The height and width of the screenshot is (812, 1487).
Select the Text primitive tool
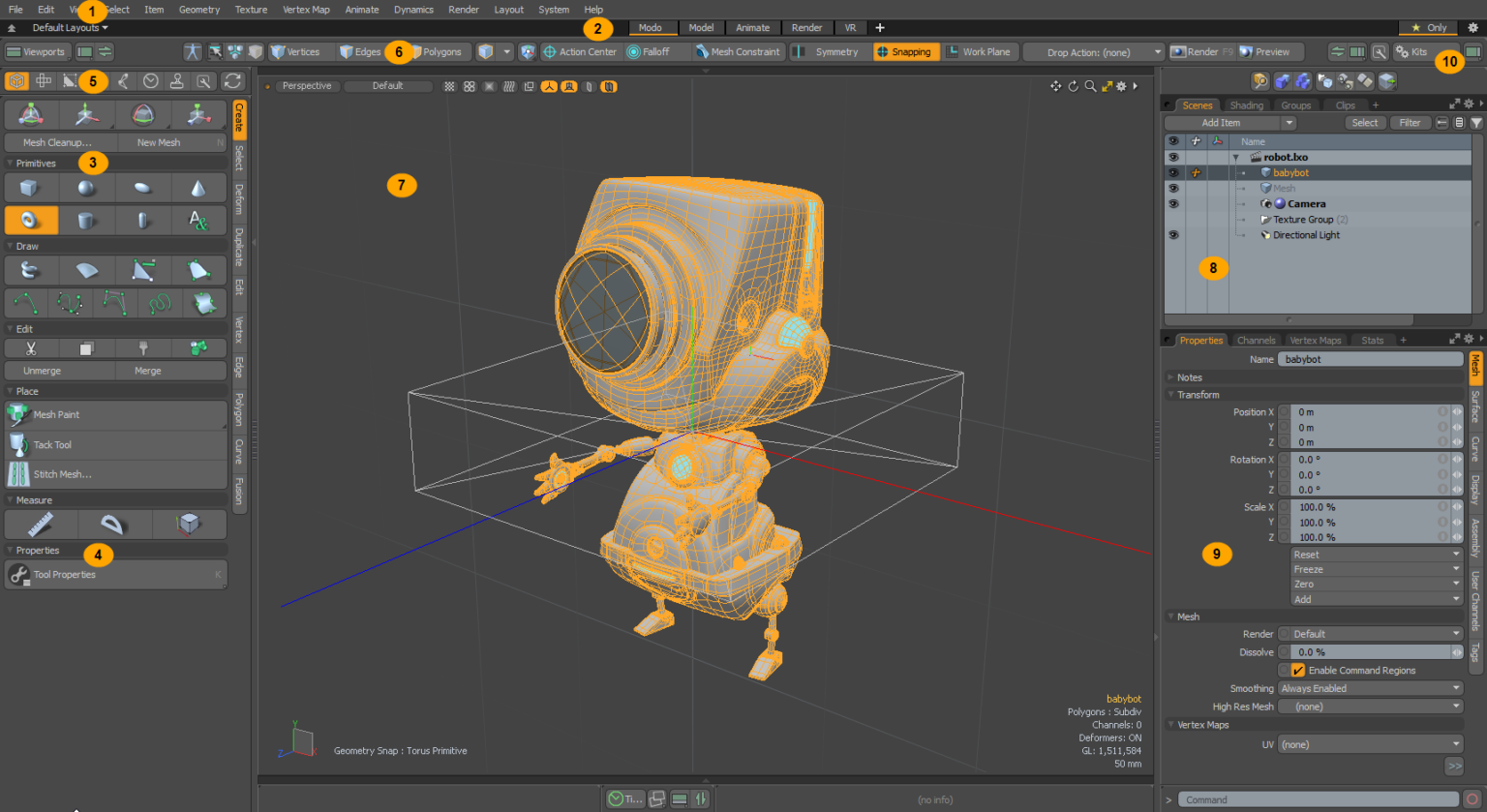click(198, 220)
